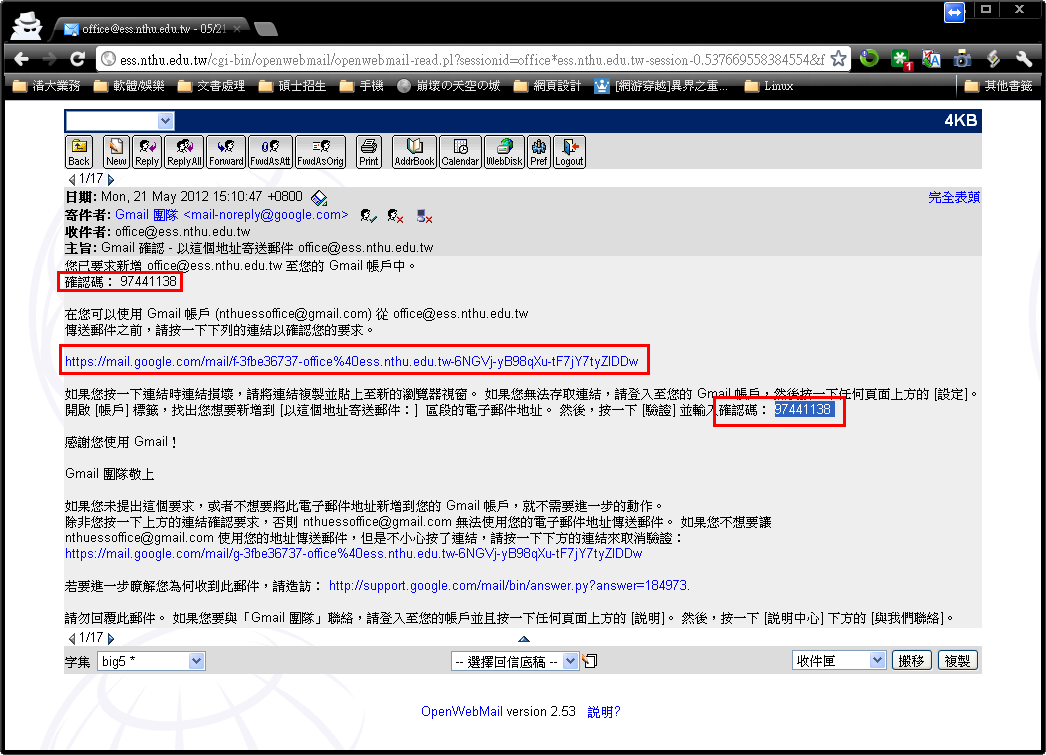The width and height of the screenshot is (1046, 755).
Task: Expand the 選擇回信底稿 dropdown
Action: (x=514, y=661)
